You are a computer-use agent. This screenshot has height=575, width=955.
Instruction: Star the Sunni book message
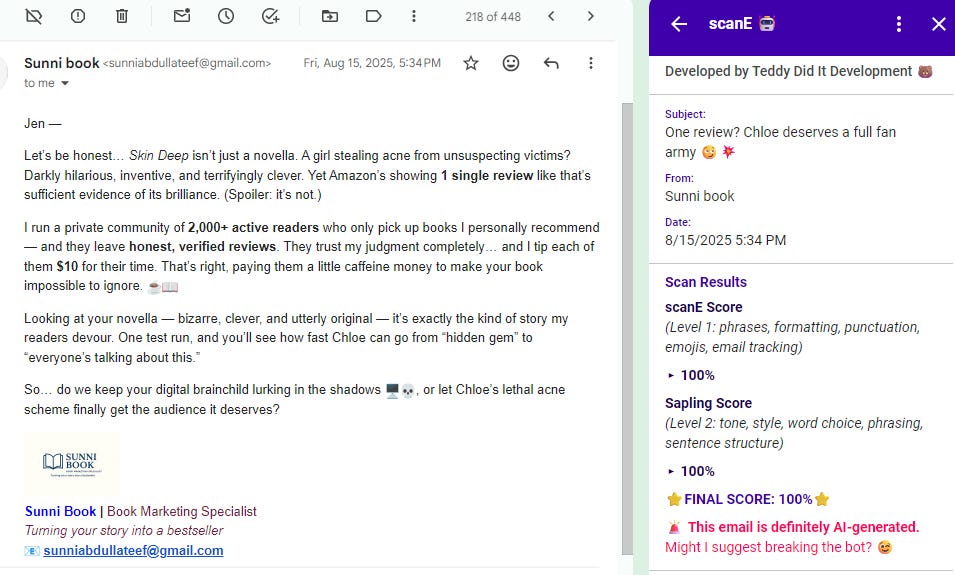[471, 63]
